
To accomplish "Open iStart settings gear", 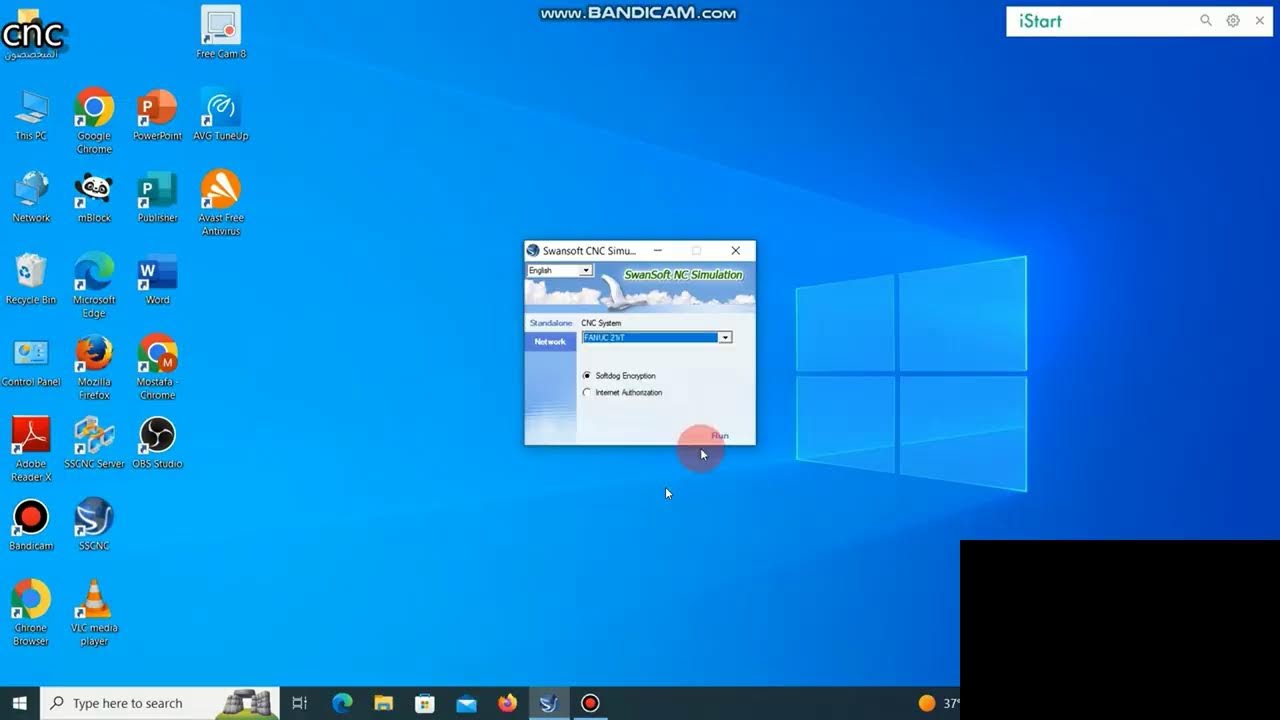I will (x=1233, y=21).
